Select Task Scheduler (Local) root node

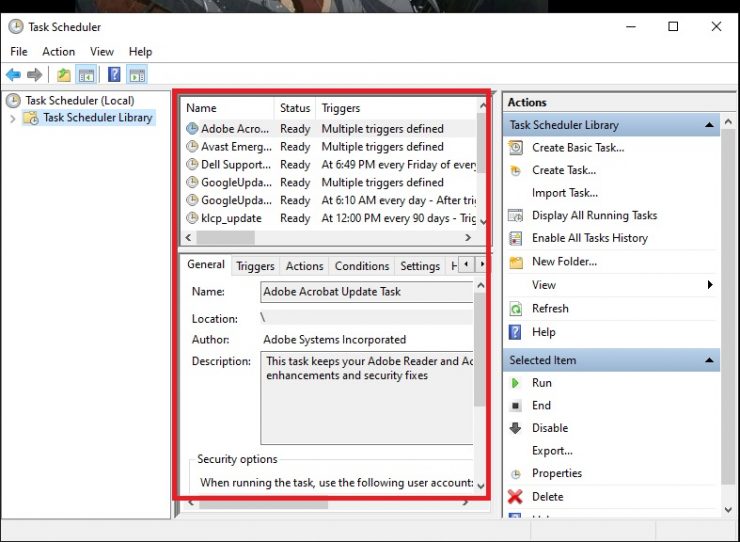(x=80, y=101)
